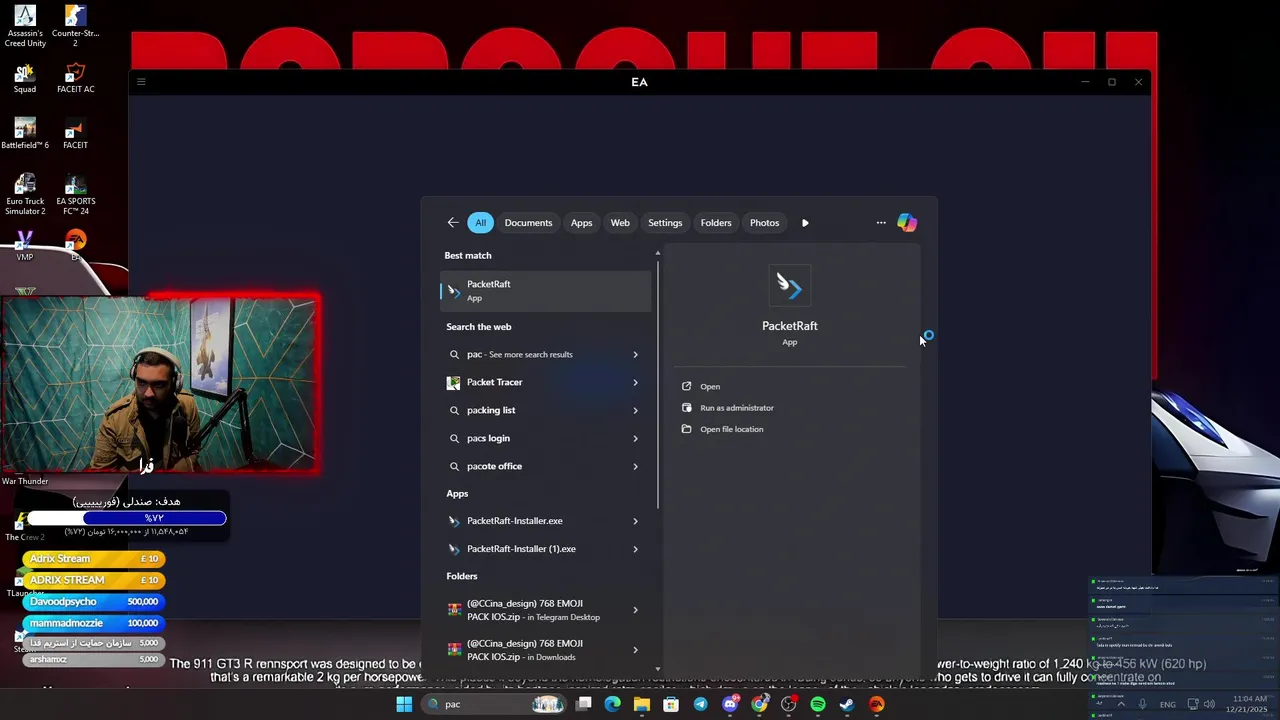Switch to EA app on taskbar

click(877, 704)
